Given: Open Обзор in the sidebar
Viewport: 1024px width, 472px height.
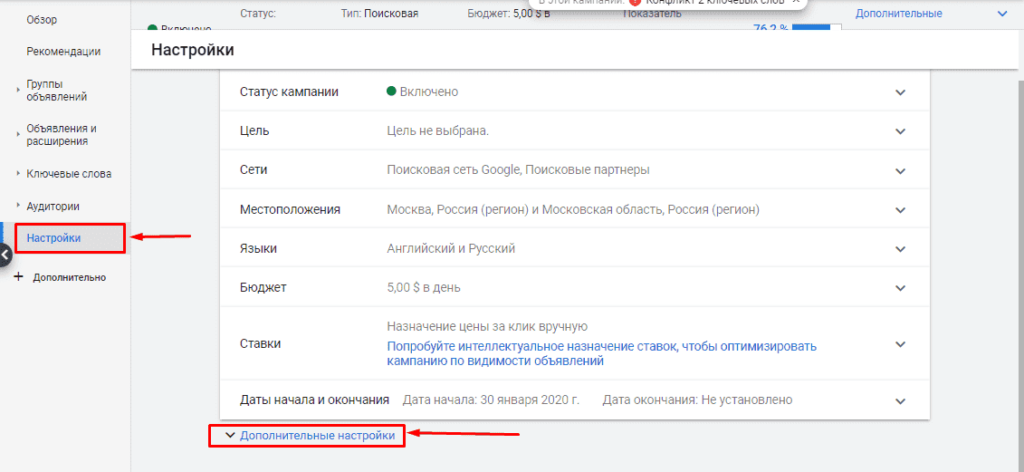Looking at the screenshot, I should (43, 18).
